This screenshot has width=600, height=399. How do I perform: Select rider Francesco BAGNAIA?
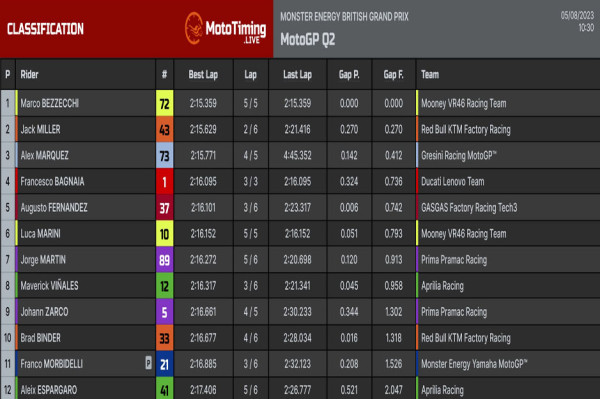click(x=52, y=181)
